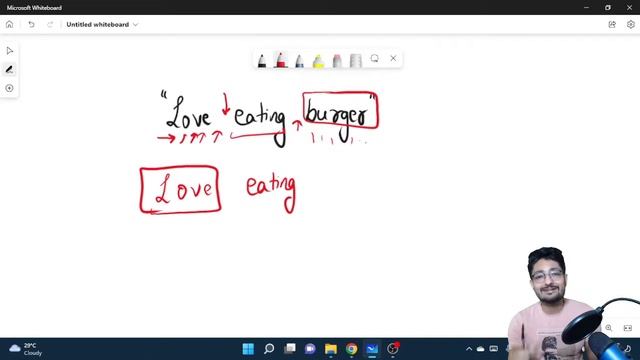Open OneDrive cloud tray icon
The height and width of the screenshot is (360, 640).
pos(481,349)
